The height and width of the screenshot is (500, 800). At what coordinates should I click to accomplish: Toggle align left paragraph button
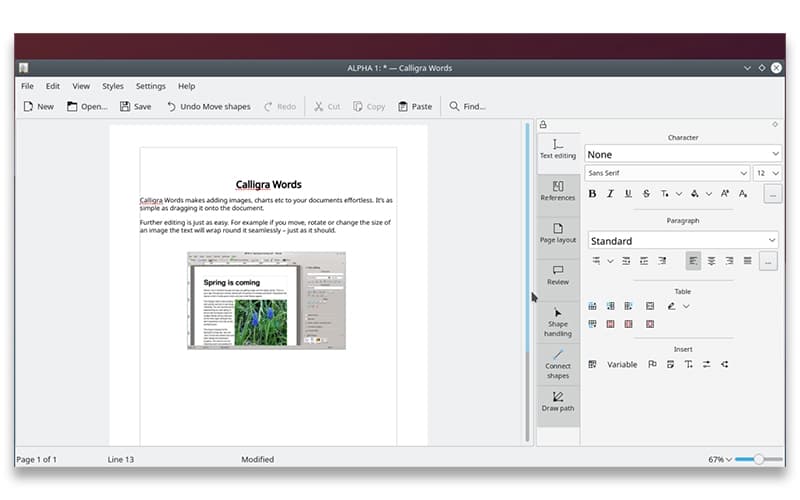693,261
